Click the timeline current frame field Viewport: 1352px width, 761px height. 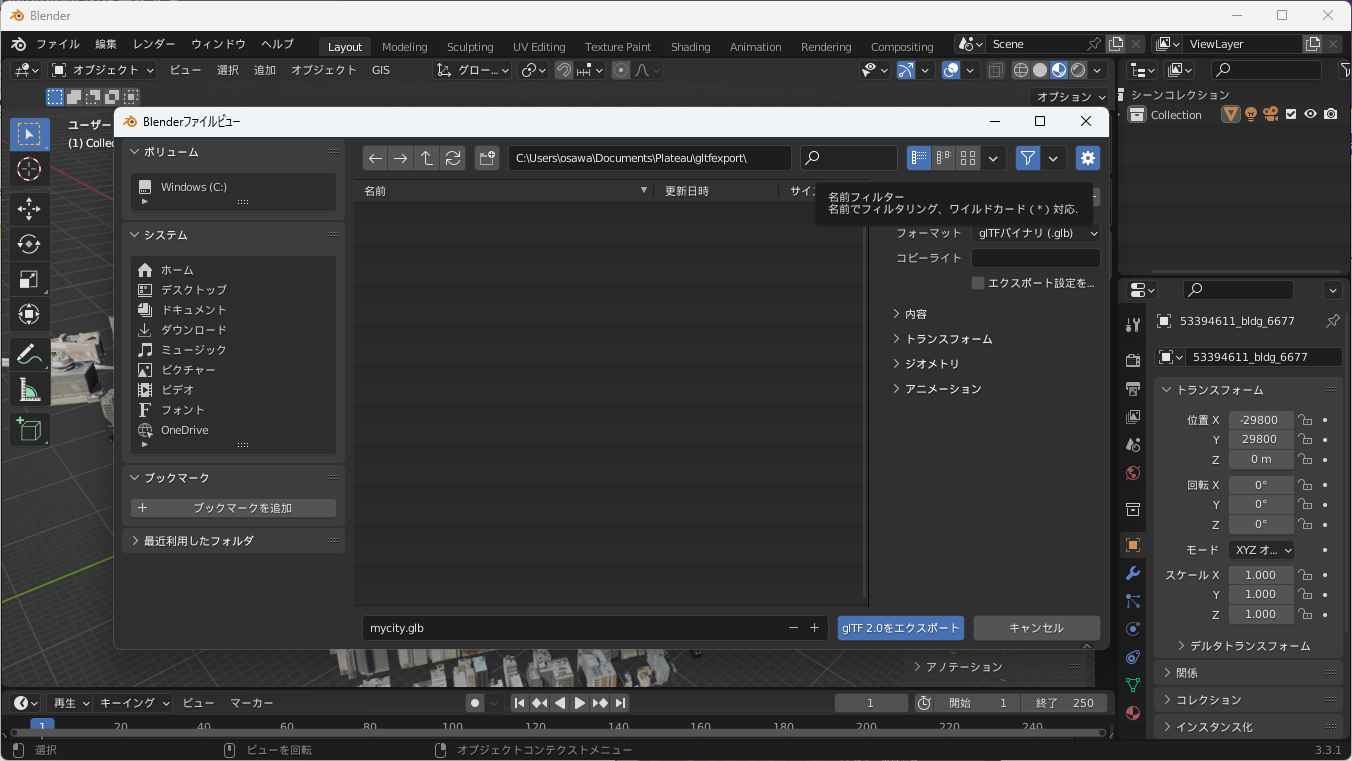coord(871,703)
